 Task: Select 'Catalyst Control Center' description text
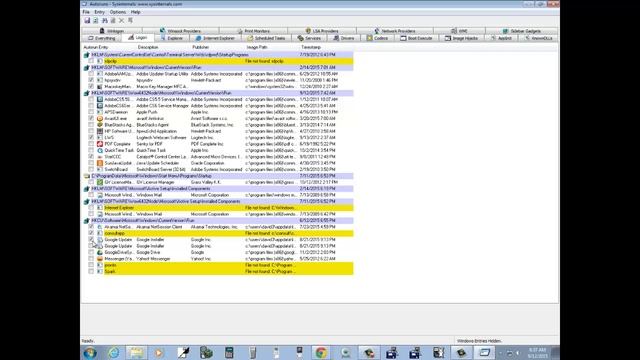pos(162,157)
